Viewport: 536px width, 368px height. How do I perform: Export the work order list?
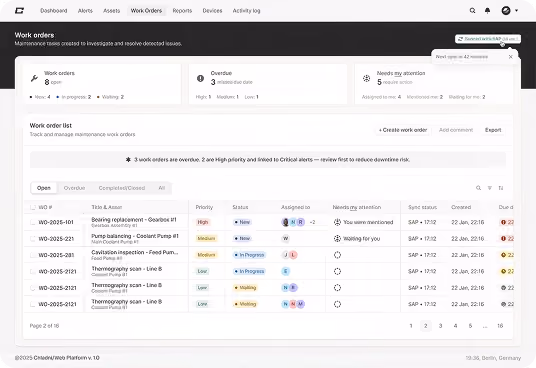tap(493, 130)
